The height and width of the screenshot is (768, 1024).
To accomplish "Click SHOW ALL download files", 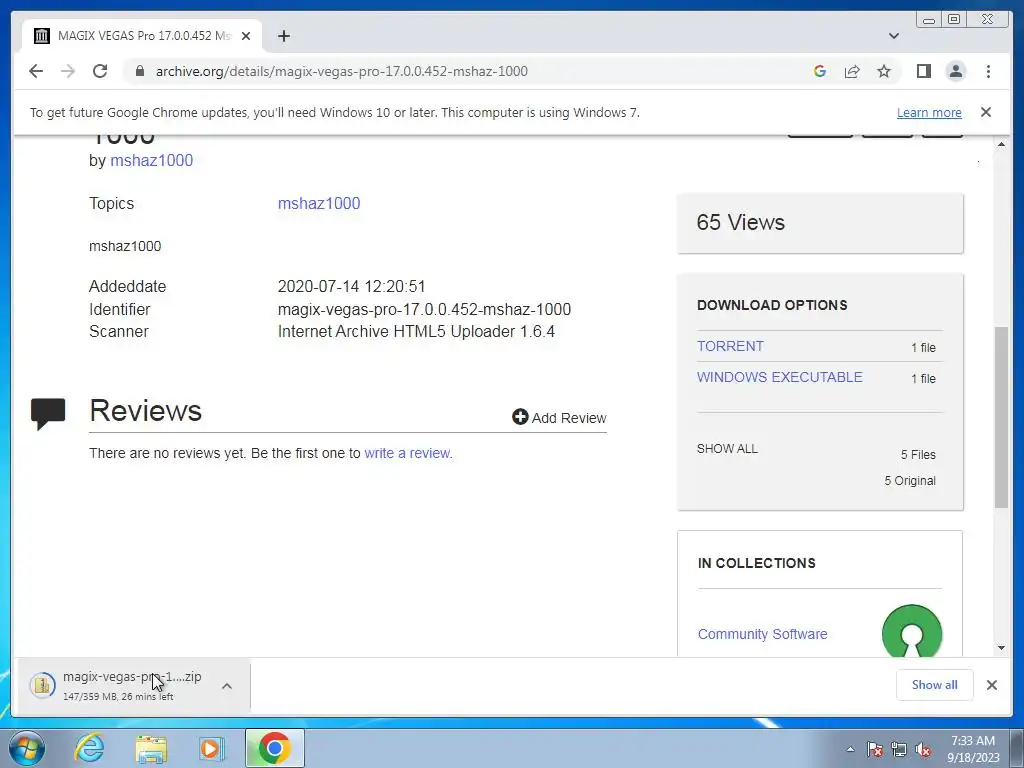I will click(727, 449).
